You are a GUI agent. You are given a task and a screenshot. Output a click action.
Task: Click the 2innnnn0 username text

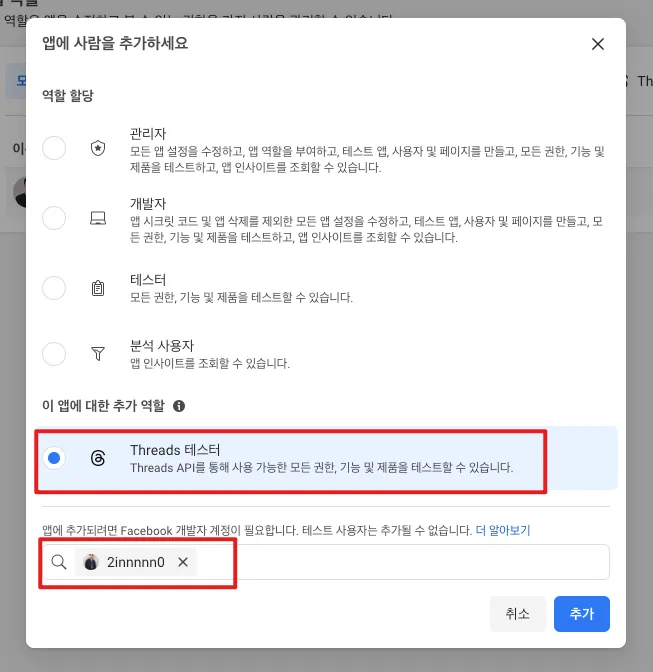click(136, 562)
